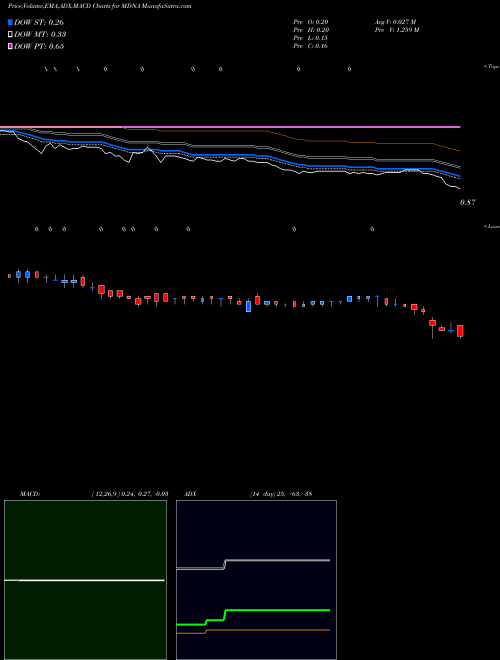500x660 pixels.
Task: Click the 'Pre L: 0.15' value
Action: [x=311, y=38]
